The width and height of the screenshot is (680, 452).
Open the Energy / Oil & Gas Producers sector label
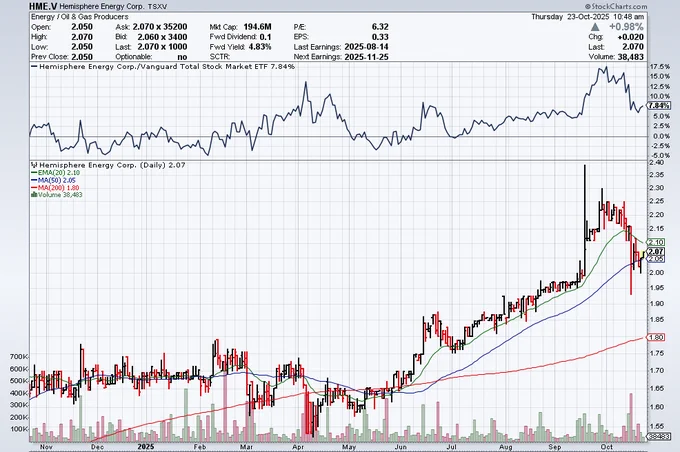click(80, 17)
